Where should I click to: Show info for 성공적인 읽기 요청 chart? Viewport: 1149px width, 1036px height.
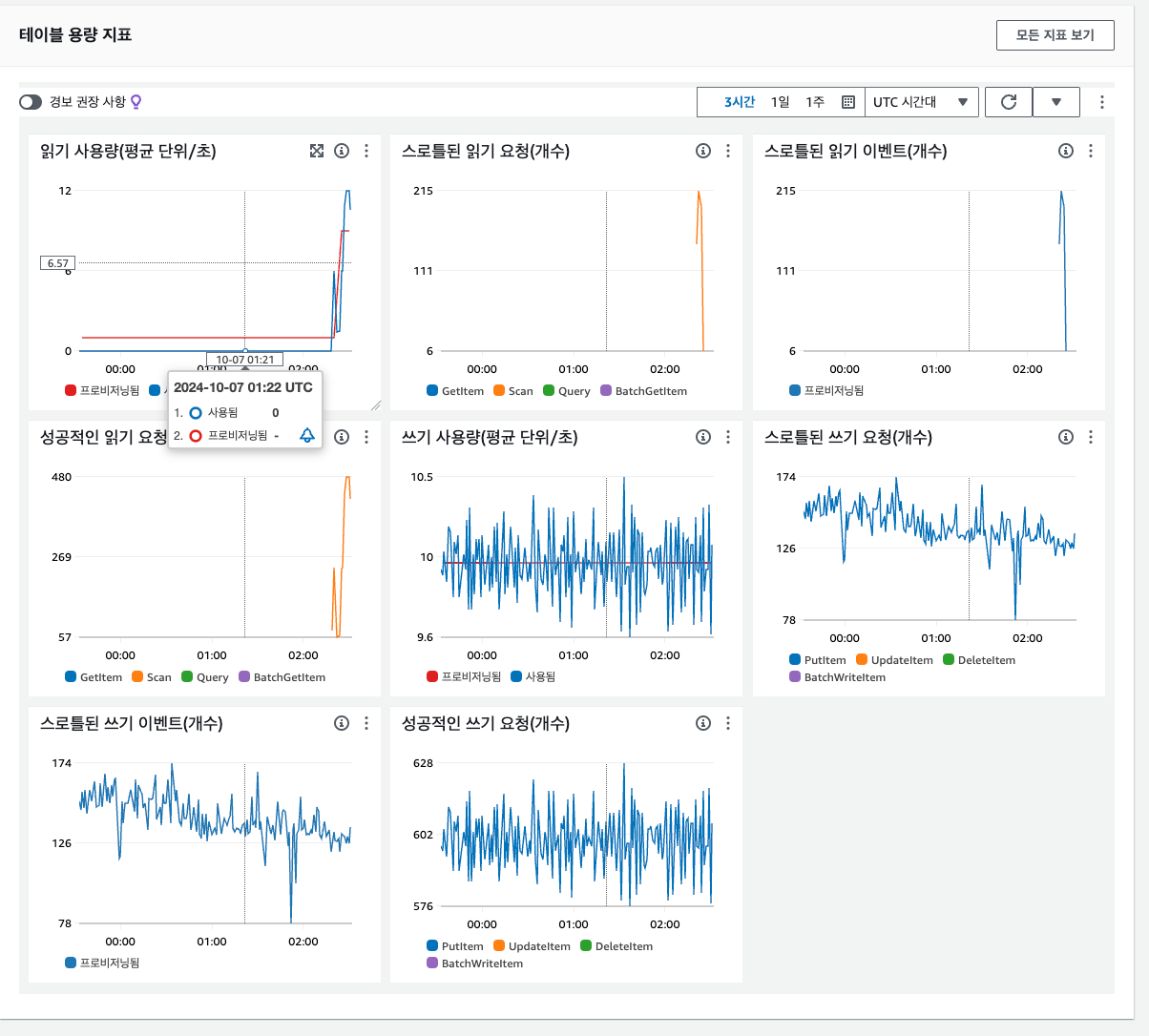(342, 437)
